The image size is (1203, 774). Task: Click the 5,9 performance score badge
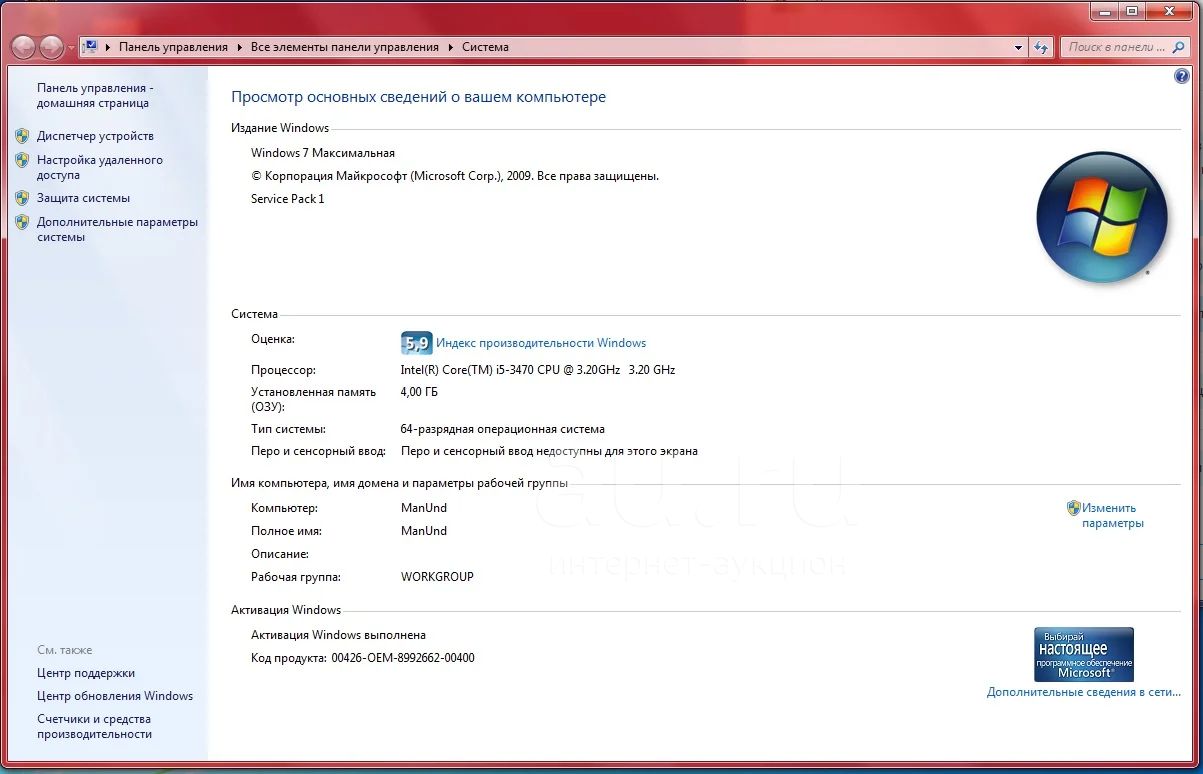tap(416, 343)
